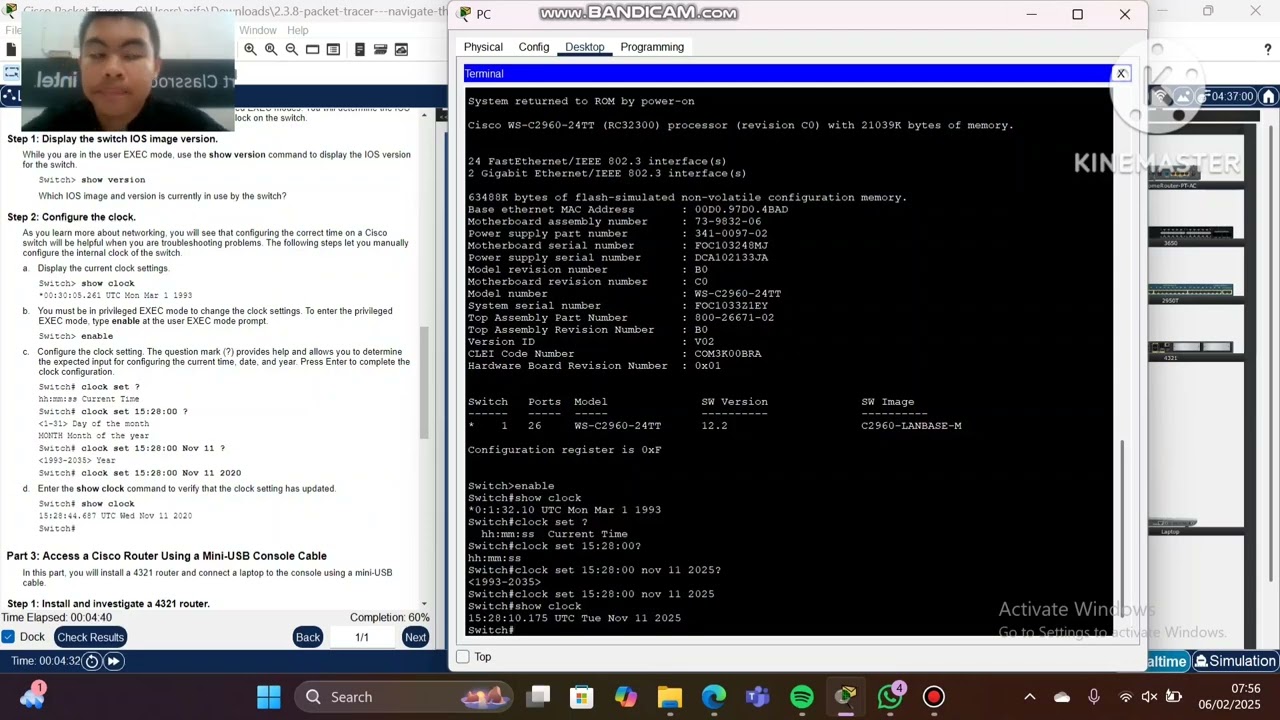Click the Time Elapsed: 00:04:40 text
The height and width of the screenshot is (720, 1280).
point(56,618)
